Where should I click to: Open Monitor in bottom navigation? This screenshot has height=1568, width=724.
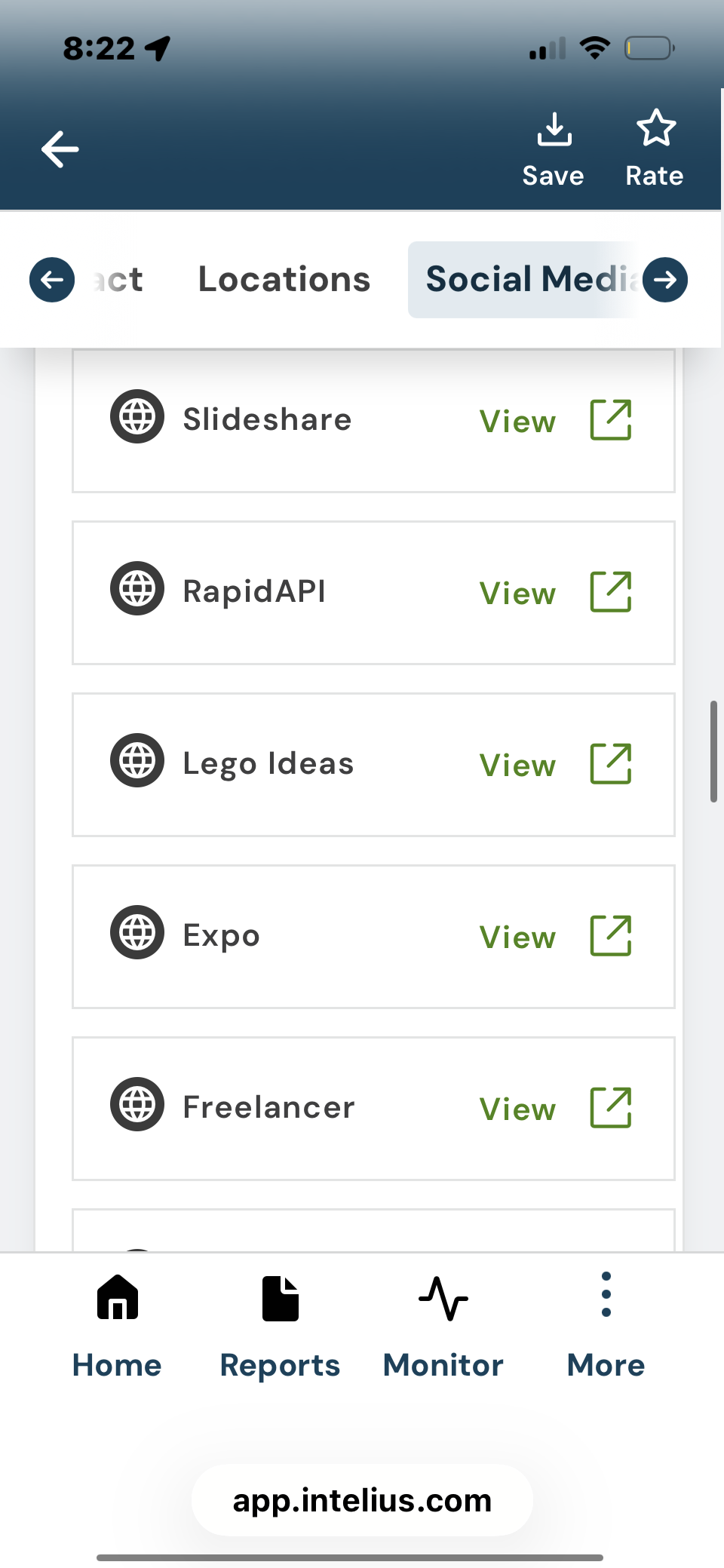(443, 1327)
